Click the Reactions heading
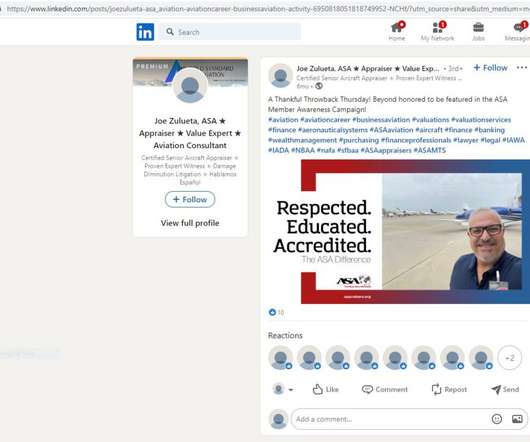The image size is (530, 442). tap(285, 336)
